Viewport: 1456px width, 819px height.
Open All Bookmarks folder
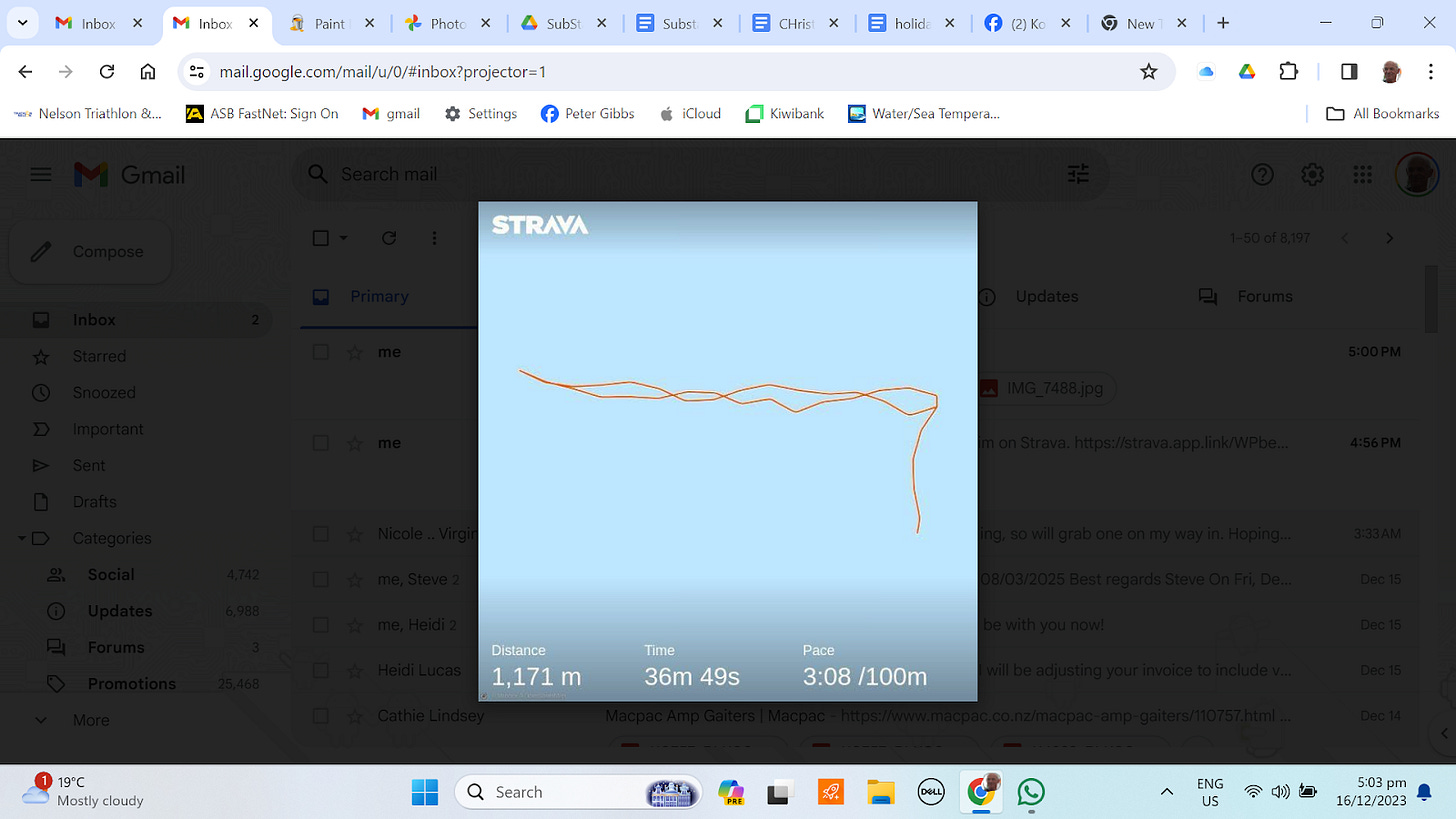click(1382, 114)
